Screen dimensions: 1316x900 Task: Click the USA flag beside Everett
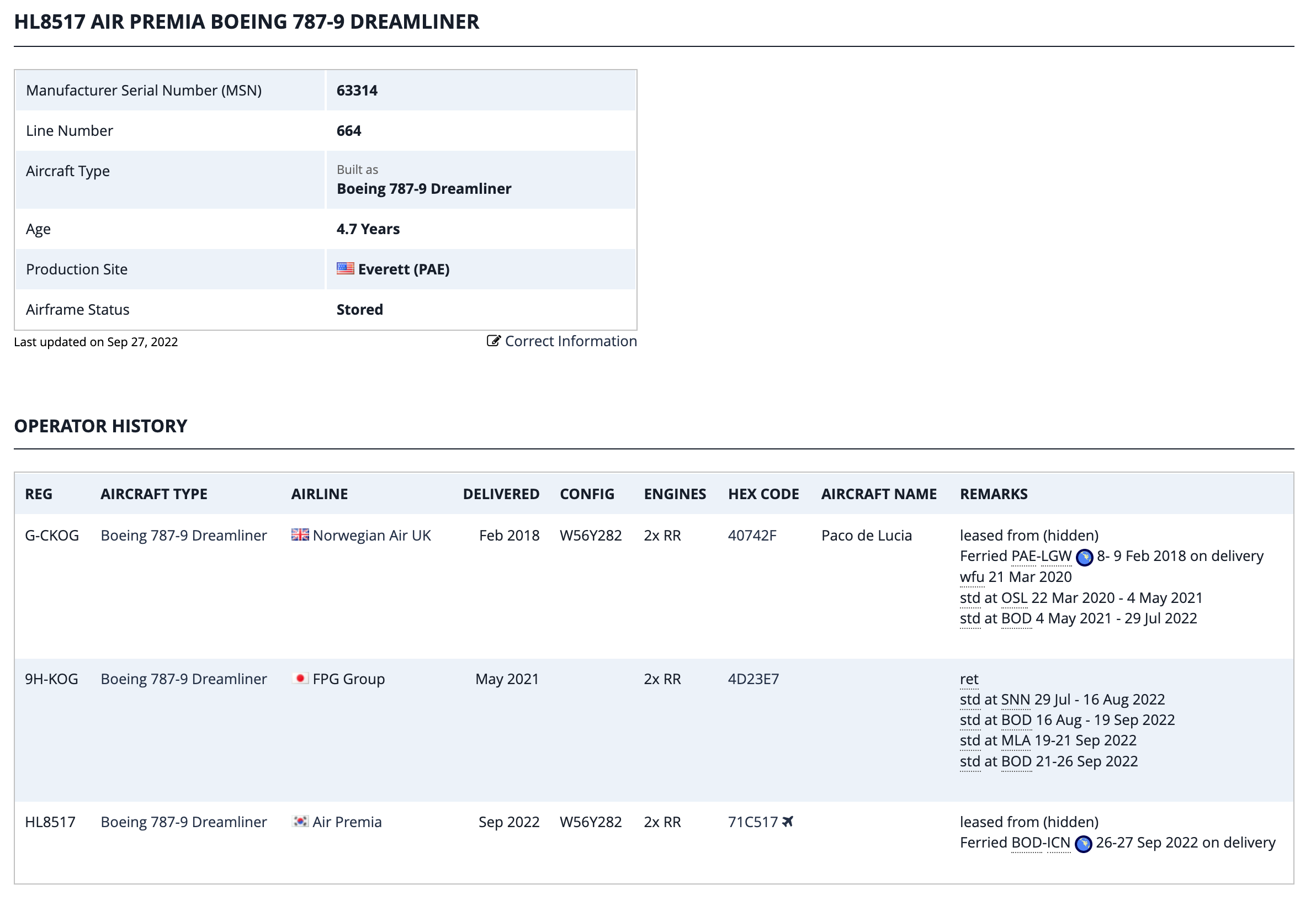click(345, 268)
